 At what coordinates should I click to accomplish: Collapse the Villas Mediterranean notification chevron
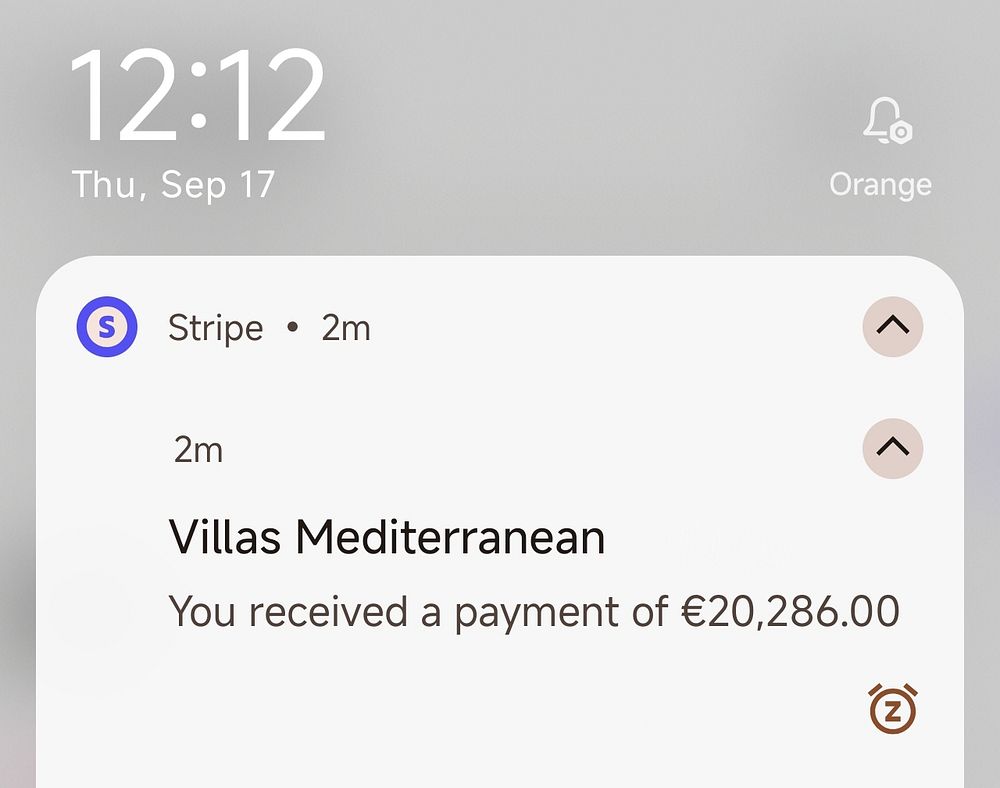click(x=893, y=448)
